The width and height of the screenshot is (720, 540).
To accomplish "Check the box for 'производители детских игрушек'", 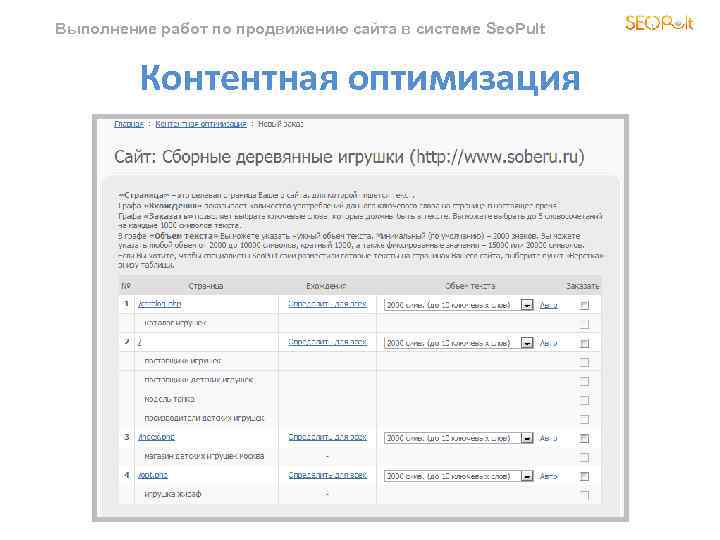I will point(584,419).
